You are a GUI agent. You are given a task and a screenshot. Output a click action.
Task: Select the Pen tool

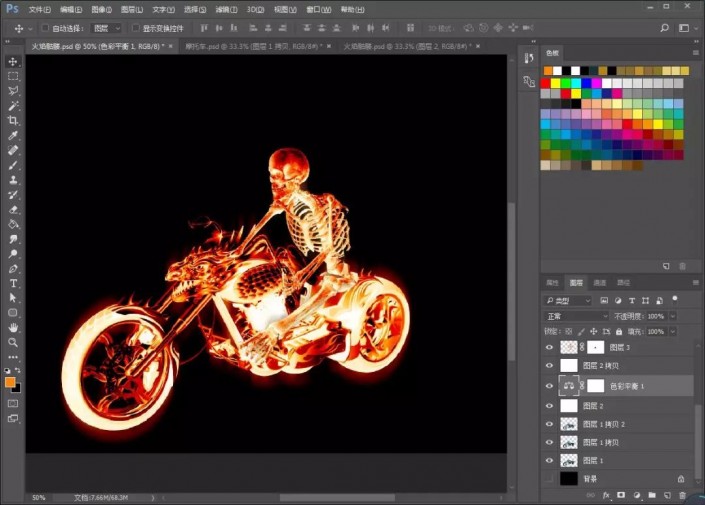13,269
